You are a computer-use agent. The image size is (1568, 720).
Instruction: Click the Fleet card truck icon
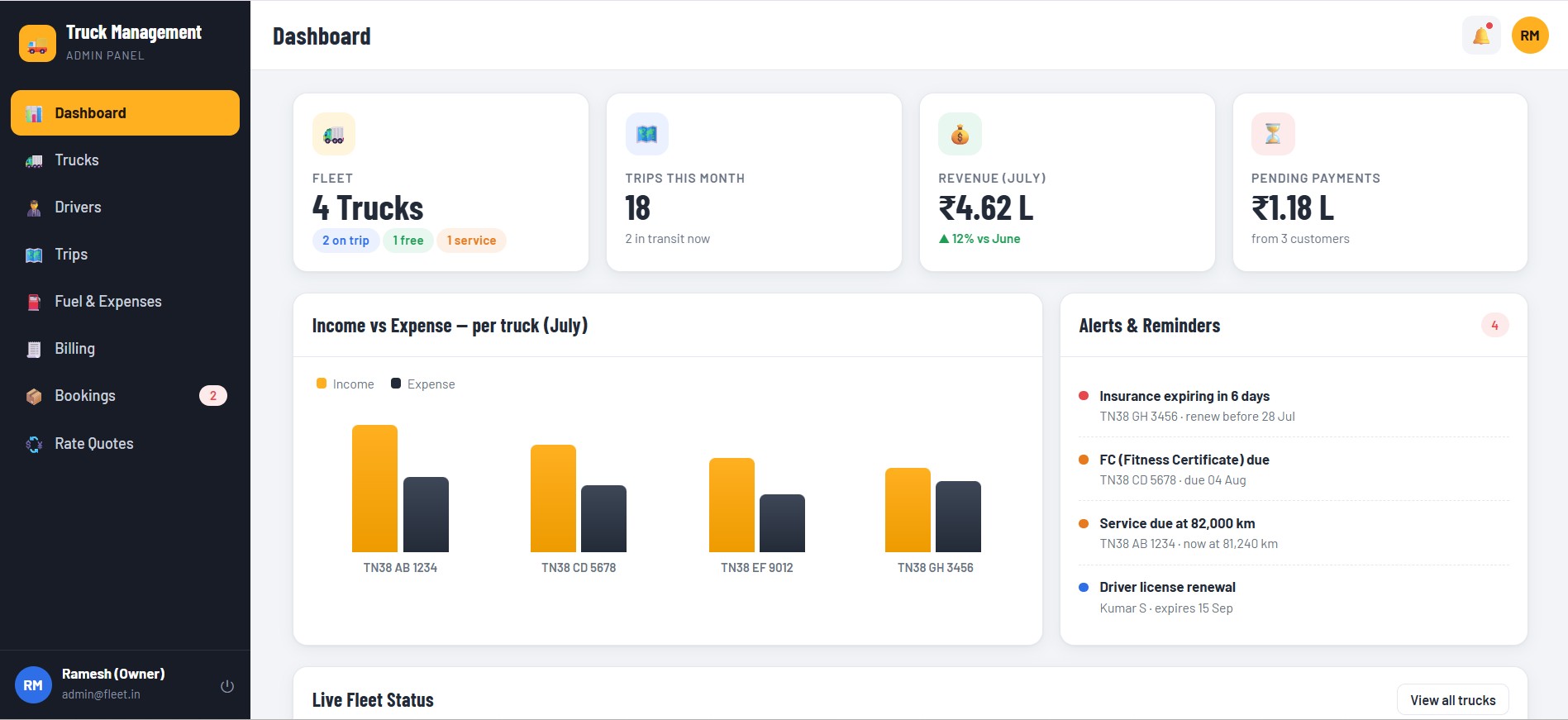click(x=334, y=134)
